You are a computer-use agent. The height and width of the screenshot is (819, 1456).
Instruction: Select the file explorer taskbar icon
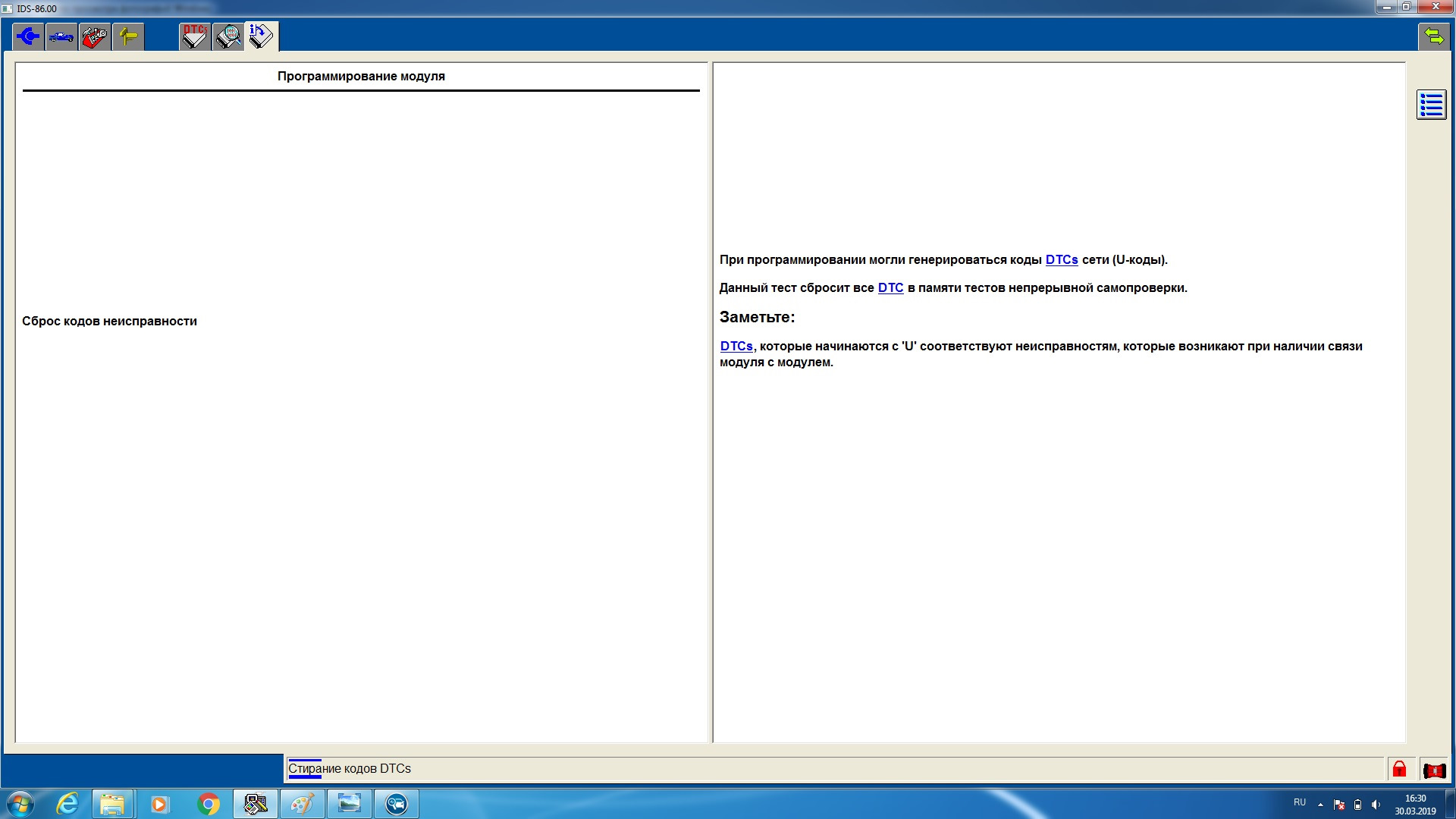click(113, 804)
